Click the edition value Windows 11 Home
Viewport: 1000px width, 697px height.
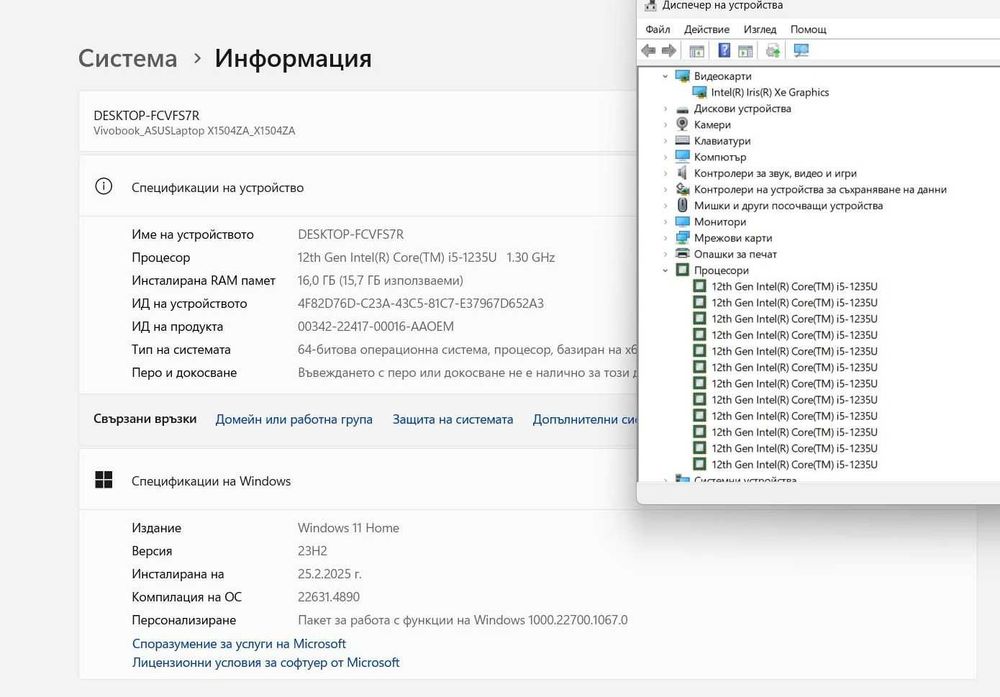point(348,528)
